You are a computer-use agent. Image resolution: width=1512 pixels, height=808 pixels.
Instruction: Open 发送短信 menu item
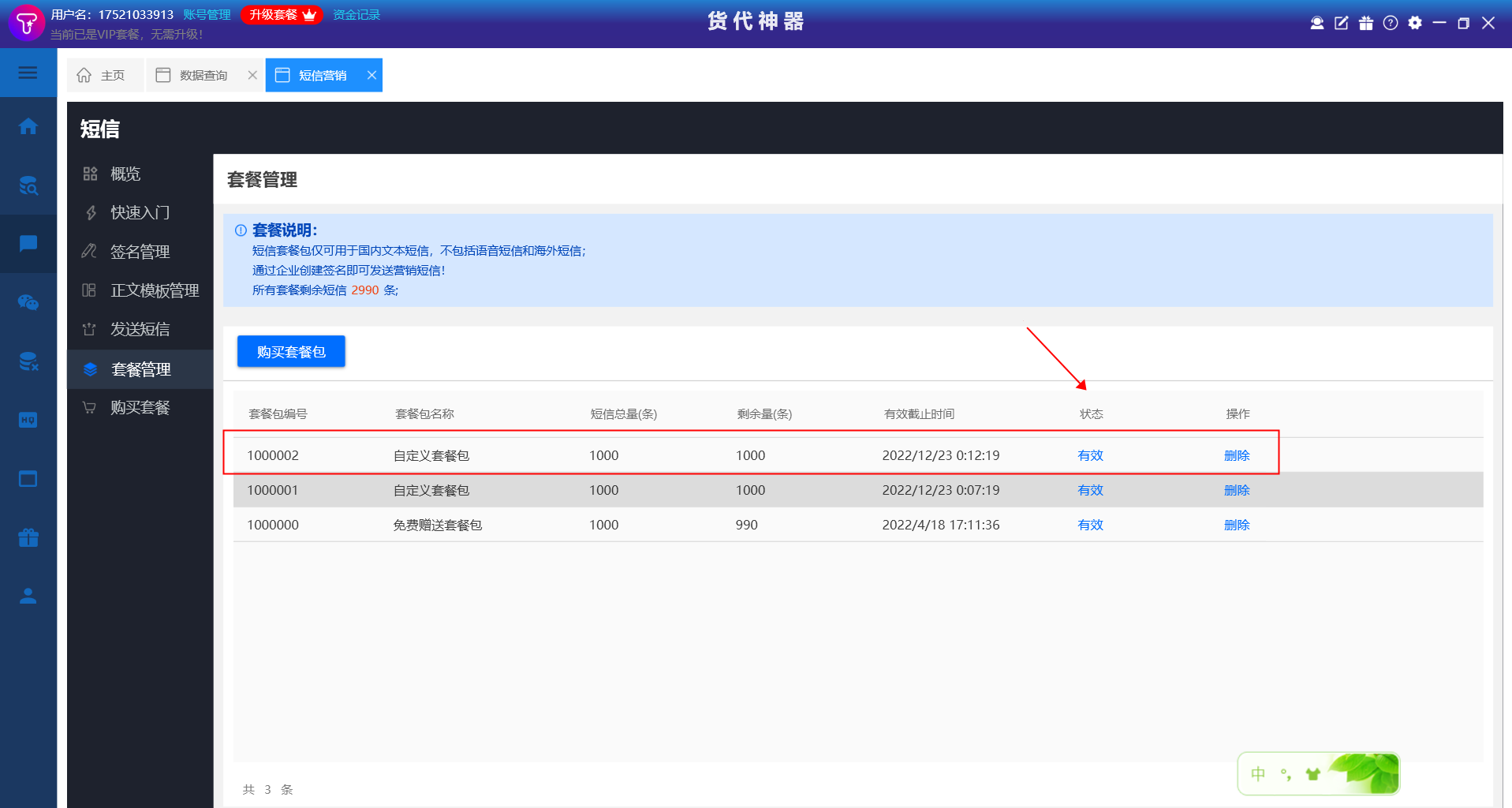tap(140, 329)
